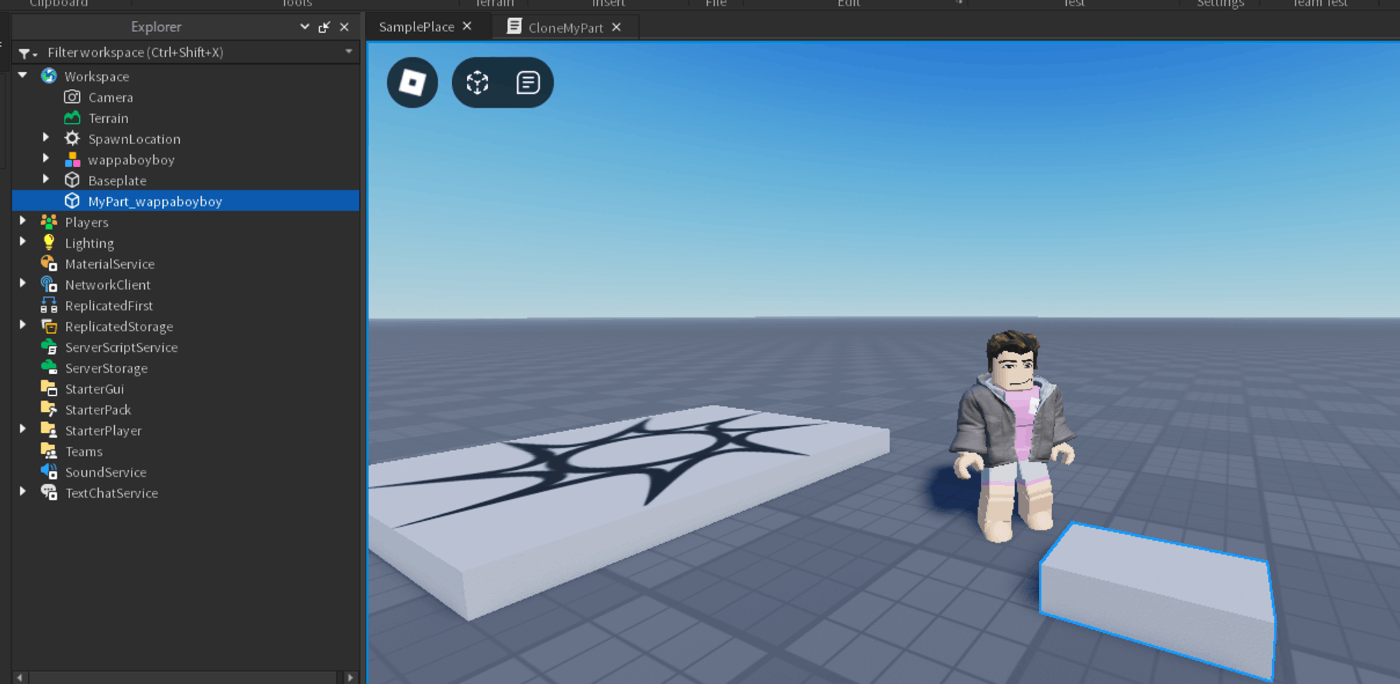Click the Explorer horizontal scrollbar

point(186,677)
